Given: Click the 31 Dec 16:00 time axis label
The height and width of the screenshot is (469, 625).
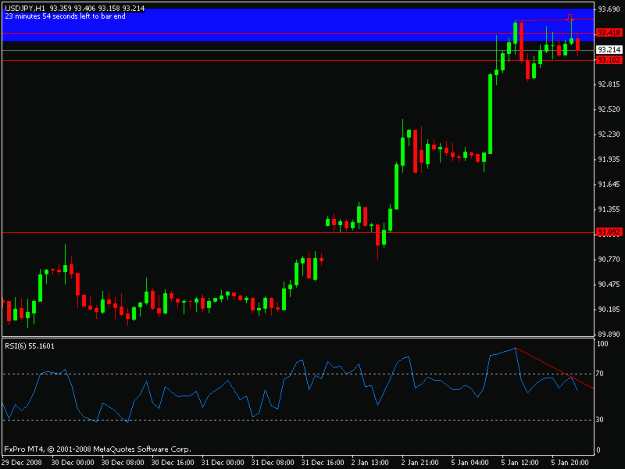Looking at the screenshot, I should click(323, 463).
